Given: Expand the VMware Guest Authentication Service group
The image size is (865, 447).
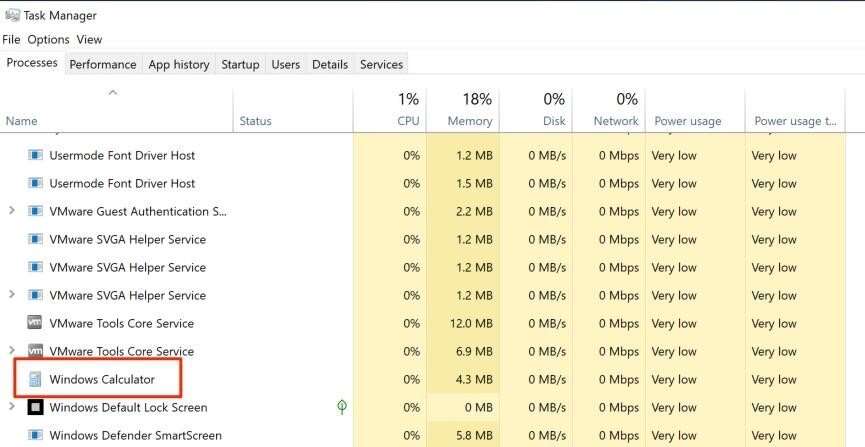Looking at the screenshot, I should point(12,211).
